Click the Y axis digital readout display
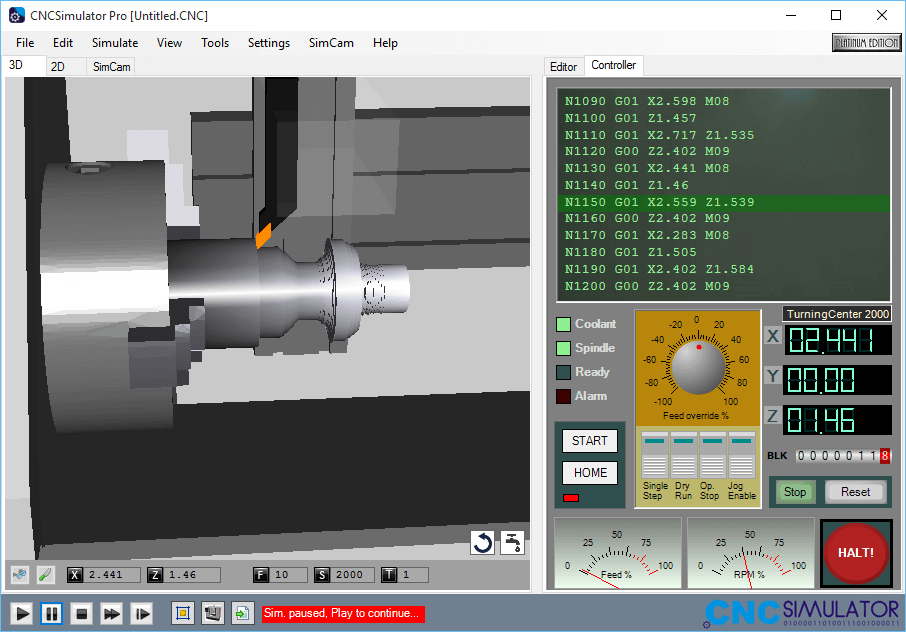Viewport: 906px width, 632px height. (x=837, y=380)
